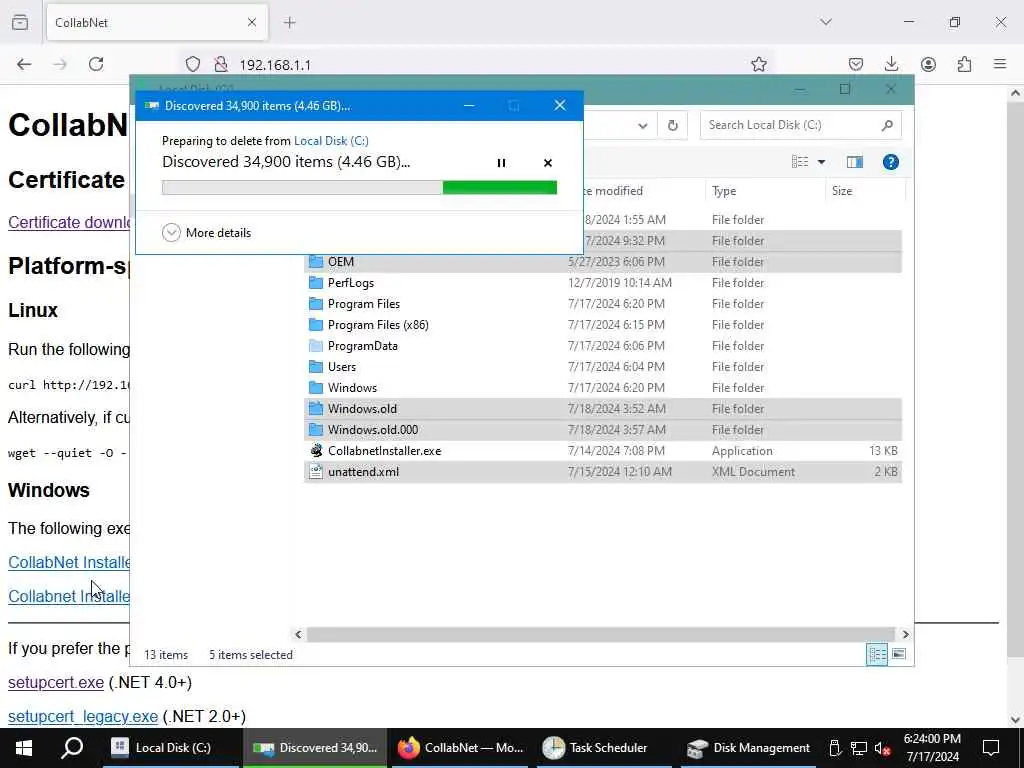Click the muted volume tray icon

pos(882,748)
